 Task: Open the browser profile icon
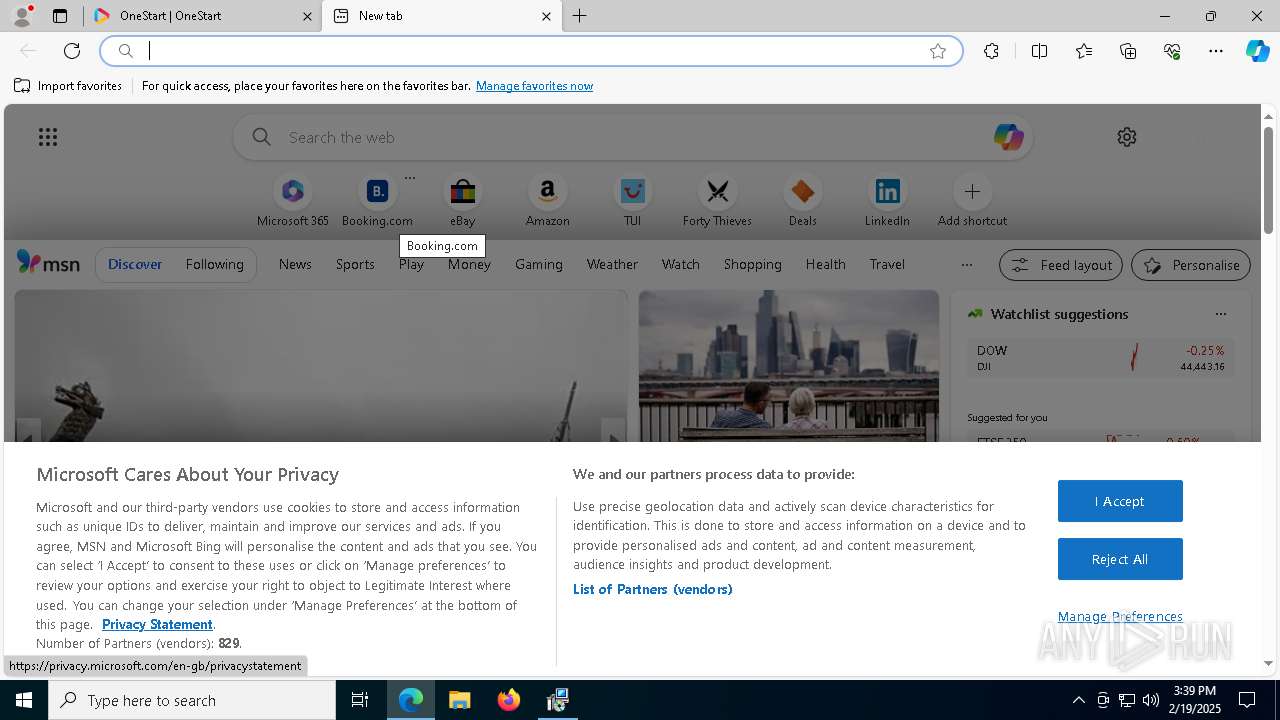click(22, 16)
